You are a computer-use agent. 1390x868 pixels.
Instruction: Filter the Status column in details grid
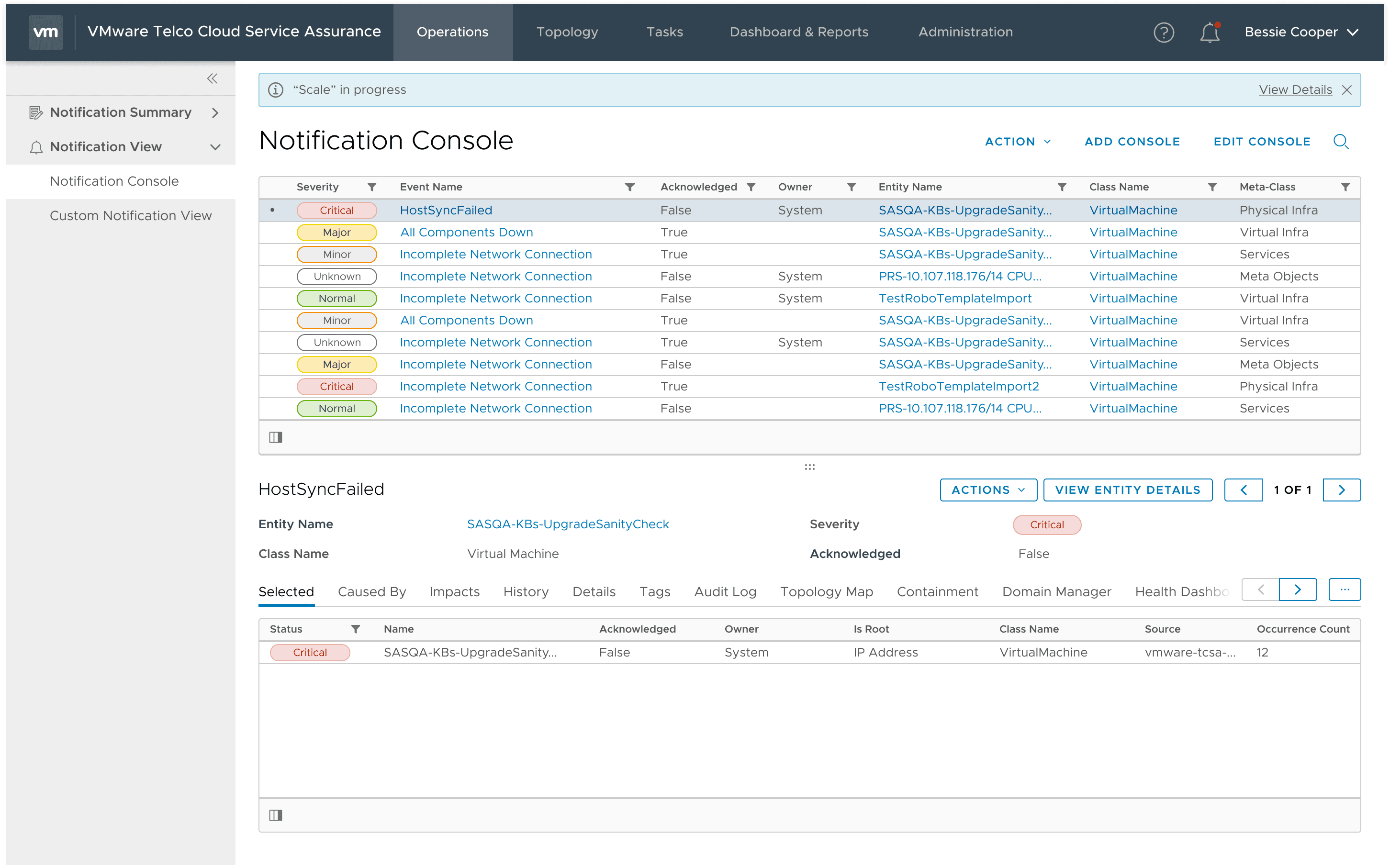coord(355,629)
